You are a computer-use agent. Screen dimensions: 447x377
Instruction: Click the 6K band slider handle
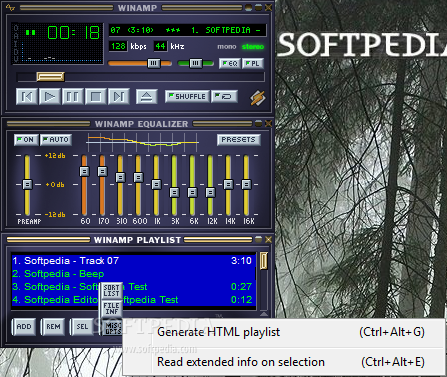[x=192, y=192]
